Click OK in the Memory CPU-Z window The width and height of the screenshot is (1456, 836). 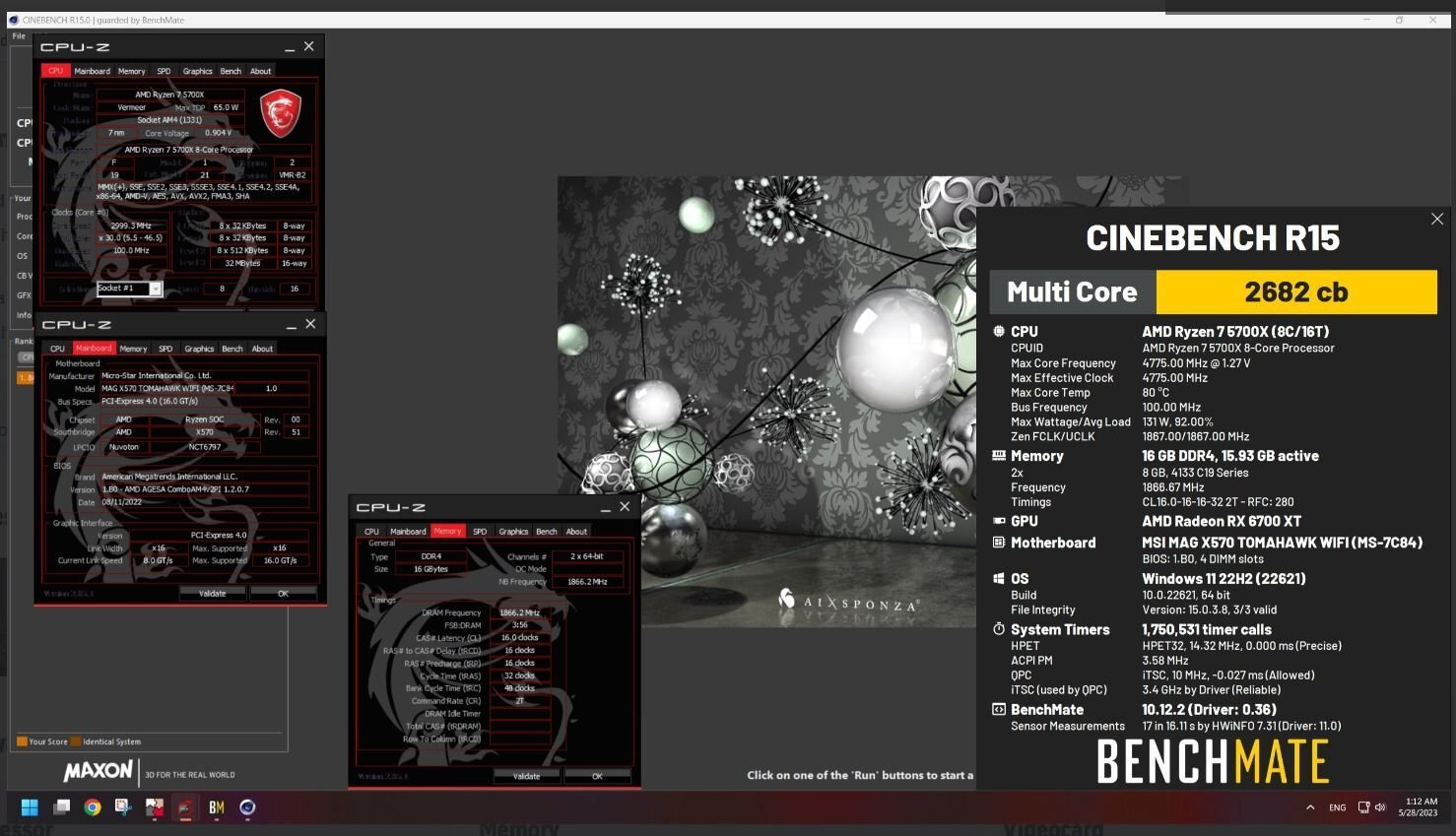click(597, 776)
